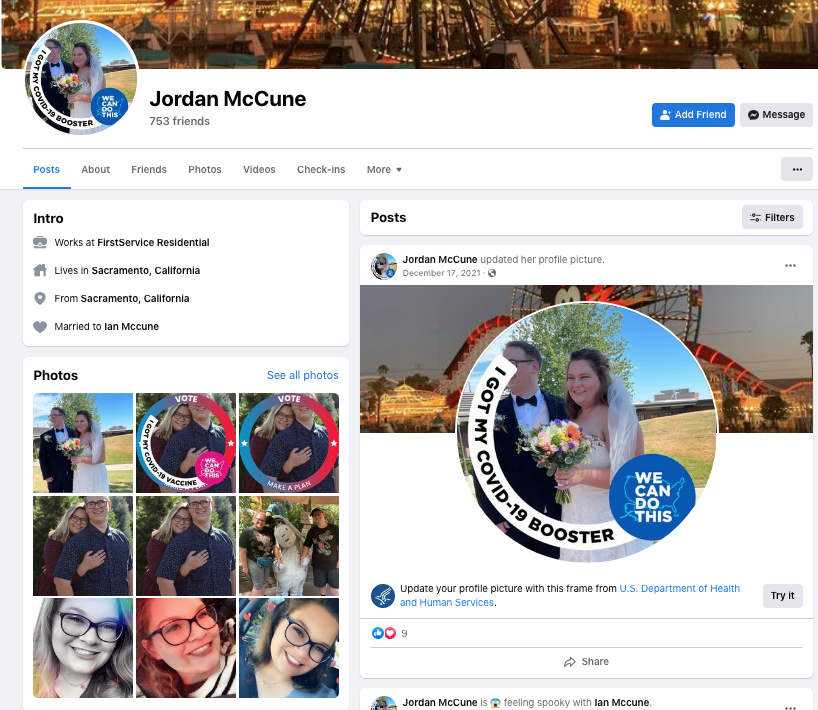Switch to the About tab

point(95,170)
